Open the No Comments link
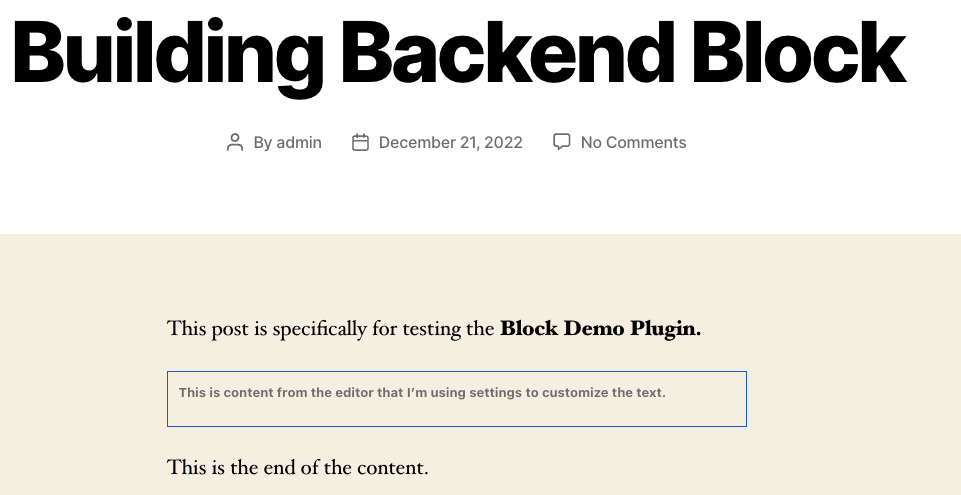This screenshot has height=495, width=961. (x=634, y=142)
